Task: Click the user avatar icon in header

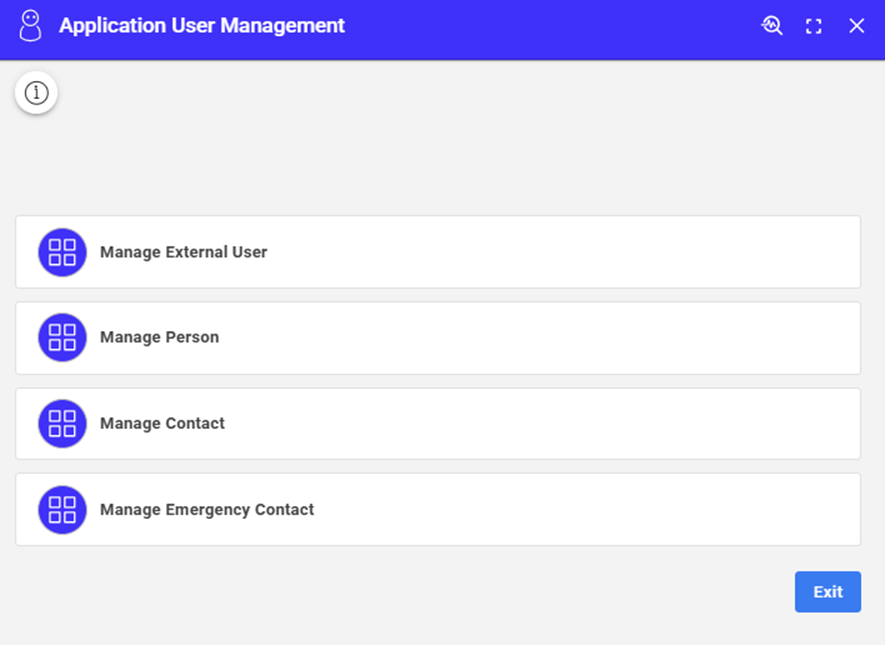Action: point(30,26)
